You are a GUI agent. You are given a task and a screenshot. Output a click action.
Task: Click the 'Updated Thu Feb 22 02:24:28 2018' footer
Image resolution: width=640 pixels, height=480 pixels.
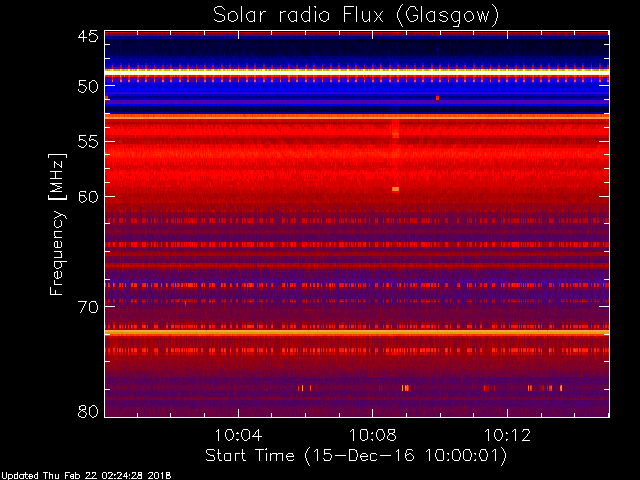coord(86,476)
